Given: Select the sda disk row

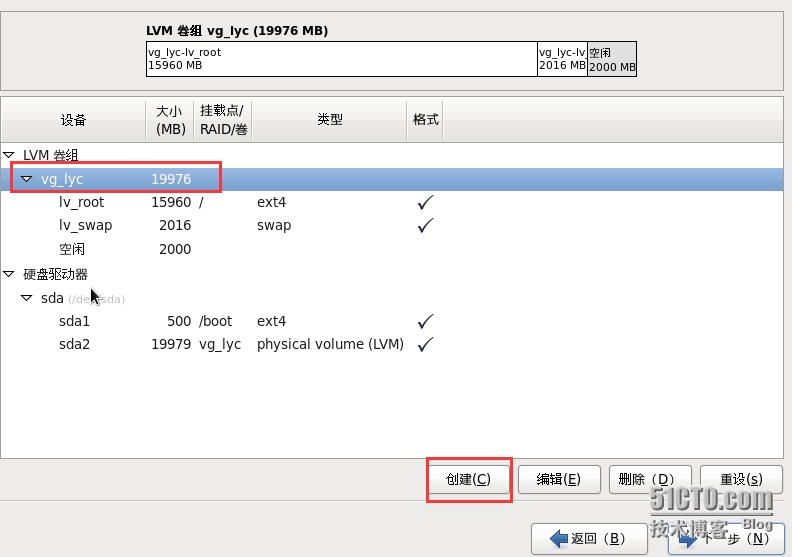Looking at the screenshot, I should (x=392, y=298).
